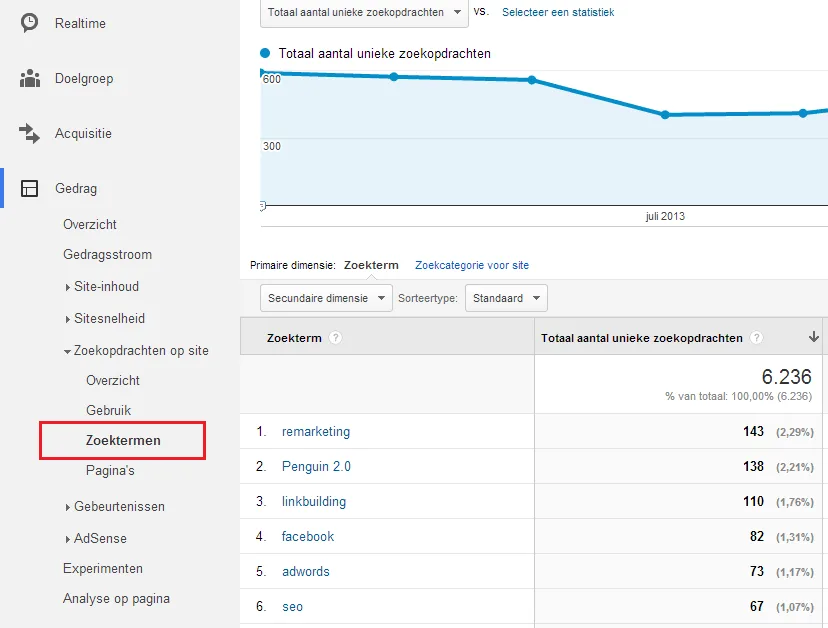The image size is (828, 628).
Task: Click help icon beside Totaal aantal unieke zoekopdrachten header
Action: tap(756, 338)
